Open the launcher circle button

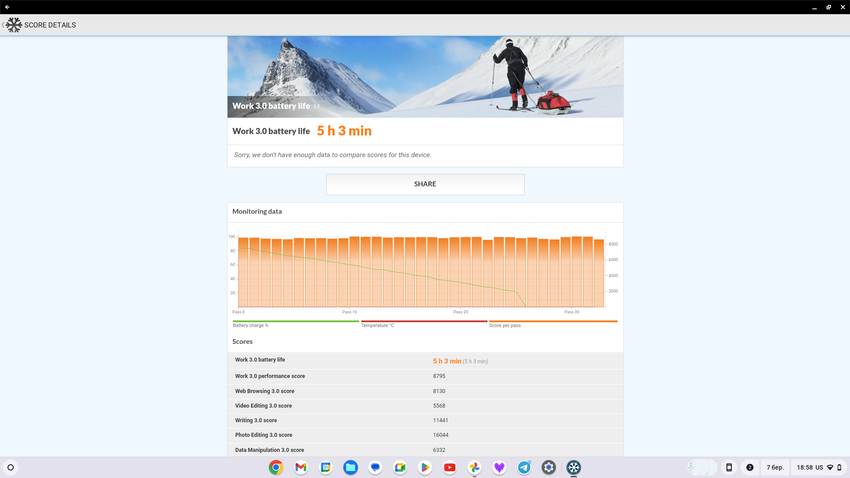coord(11,467)
